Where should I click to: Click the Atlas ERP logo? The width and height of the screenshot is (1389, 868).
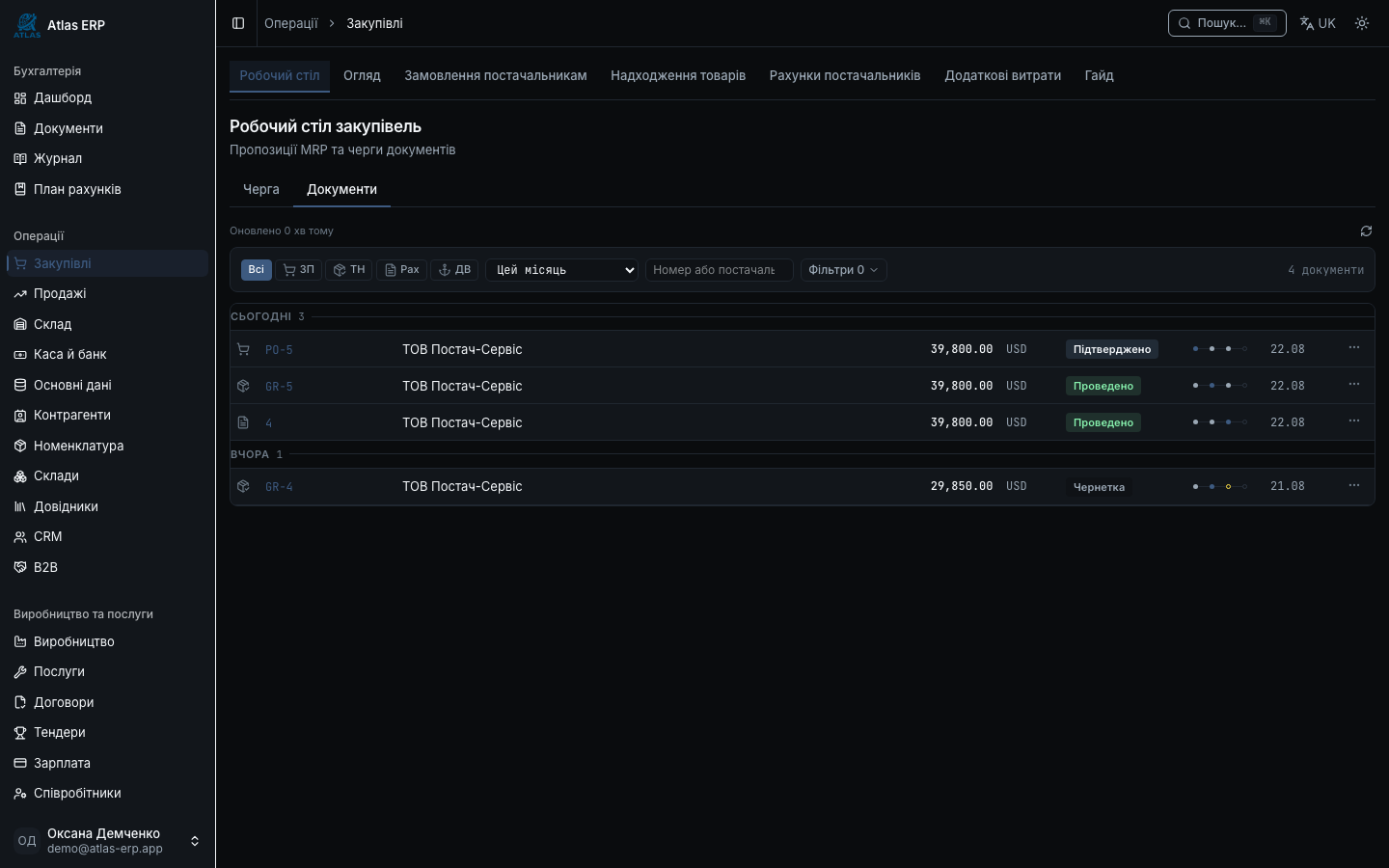(x=27, y=25)
